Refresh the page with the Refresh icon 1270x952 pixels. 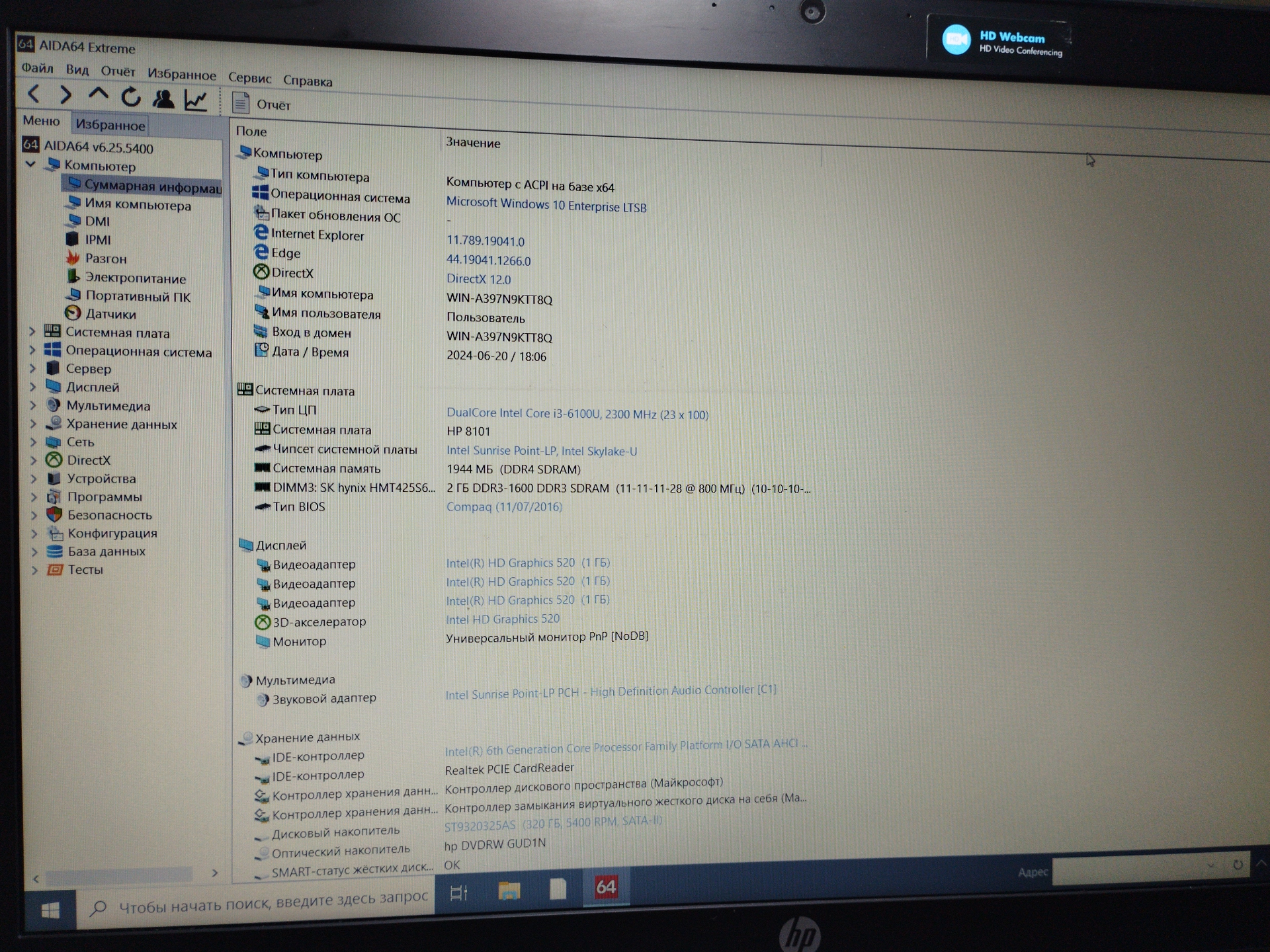(131, 97)
